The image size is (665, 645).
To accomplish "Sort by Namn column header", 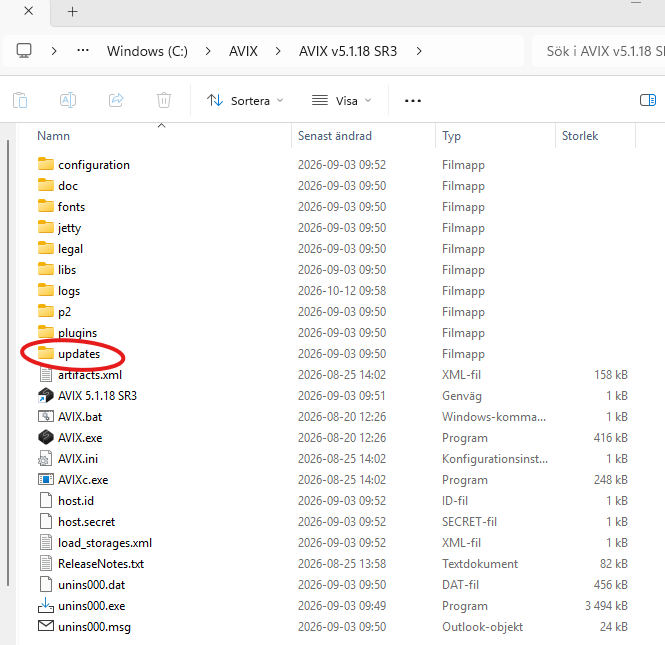I will coord(53,136).
